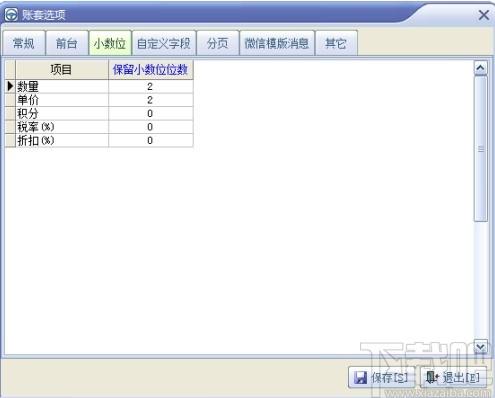Select the 单价 row label
Image resolution: width=495 pixels, height=398 pixels.
click(x=62, y=100)
